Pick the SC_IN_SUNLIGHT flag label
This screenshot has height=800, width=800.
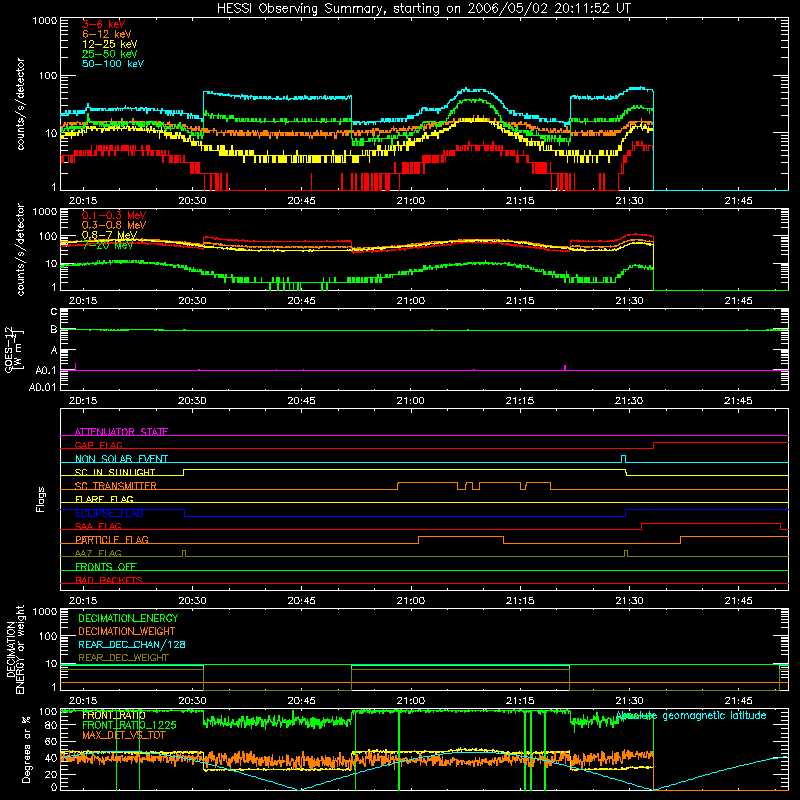[115, 472]
